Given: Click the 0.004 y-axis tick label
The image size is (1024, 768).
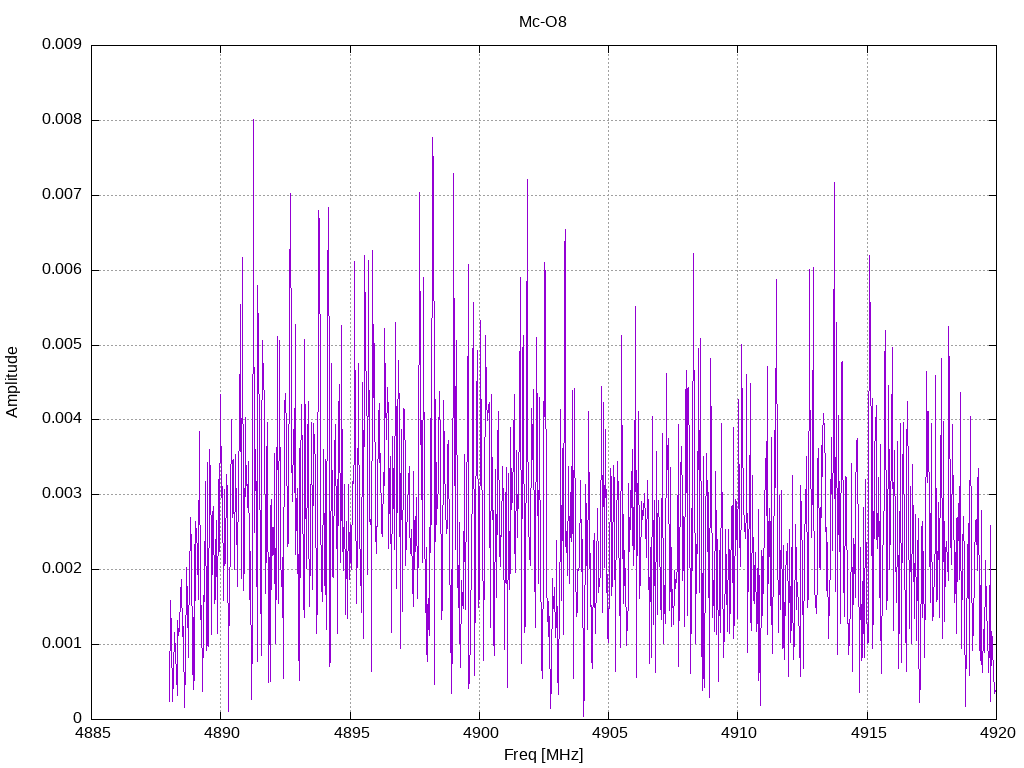Looking at the screenshot, I should (62, 419).
